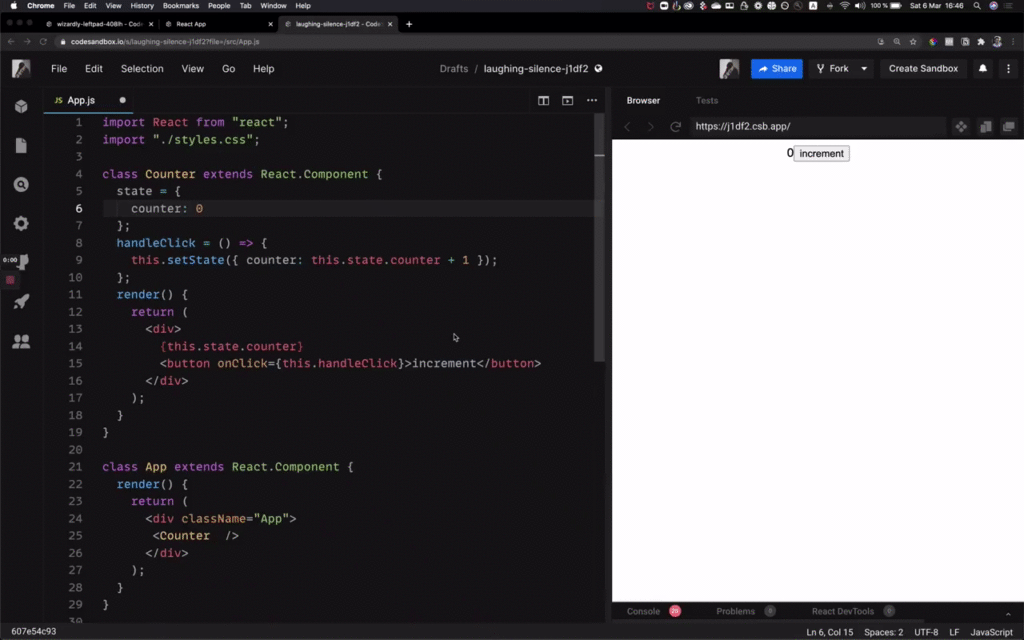This screenshot has height=640, width=1024.
Task: Click line number 21 in gutter
Action: click(x=75, y=467)
